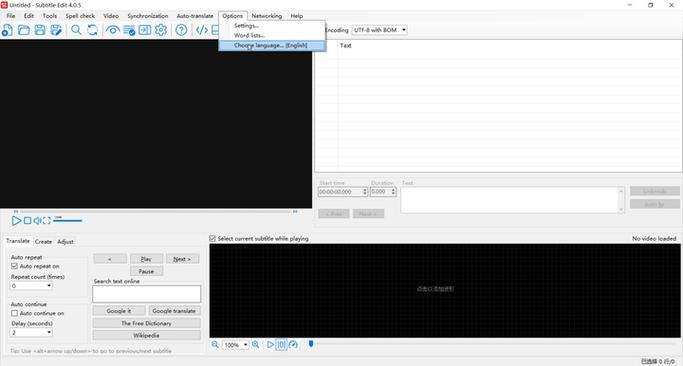The width and height of the screenshot is (683, 366).
Task: Open the Encoding UTF-8 with BOM dropdown
Action: 379,30
